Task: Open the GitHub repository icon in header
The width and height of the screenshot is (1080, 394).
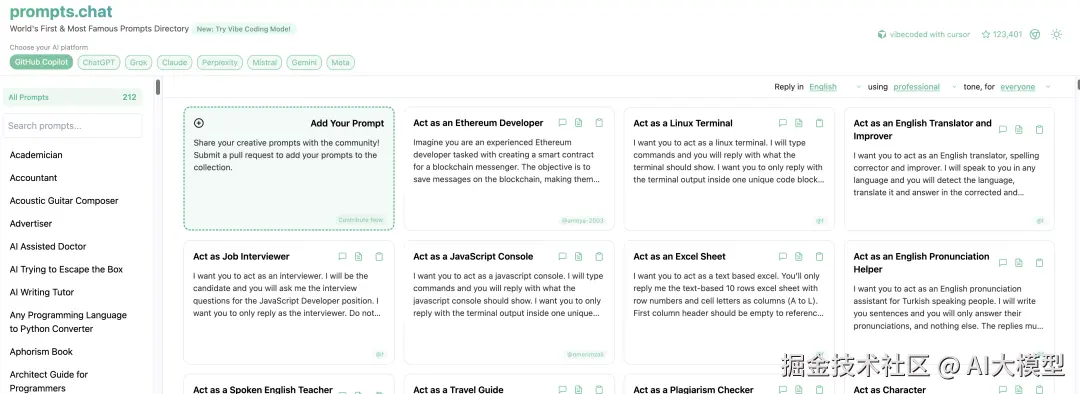Action: point(1035,34)
